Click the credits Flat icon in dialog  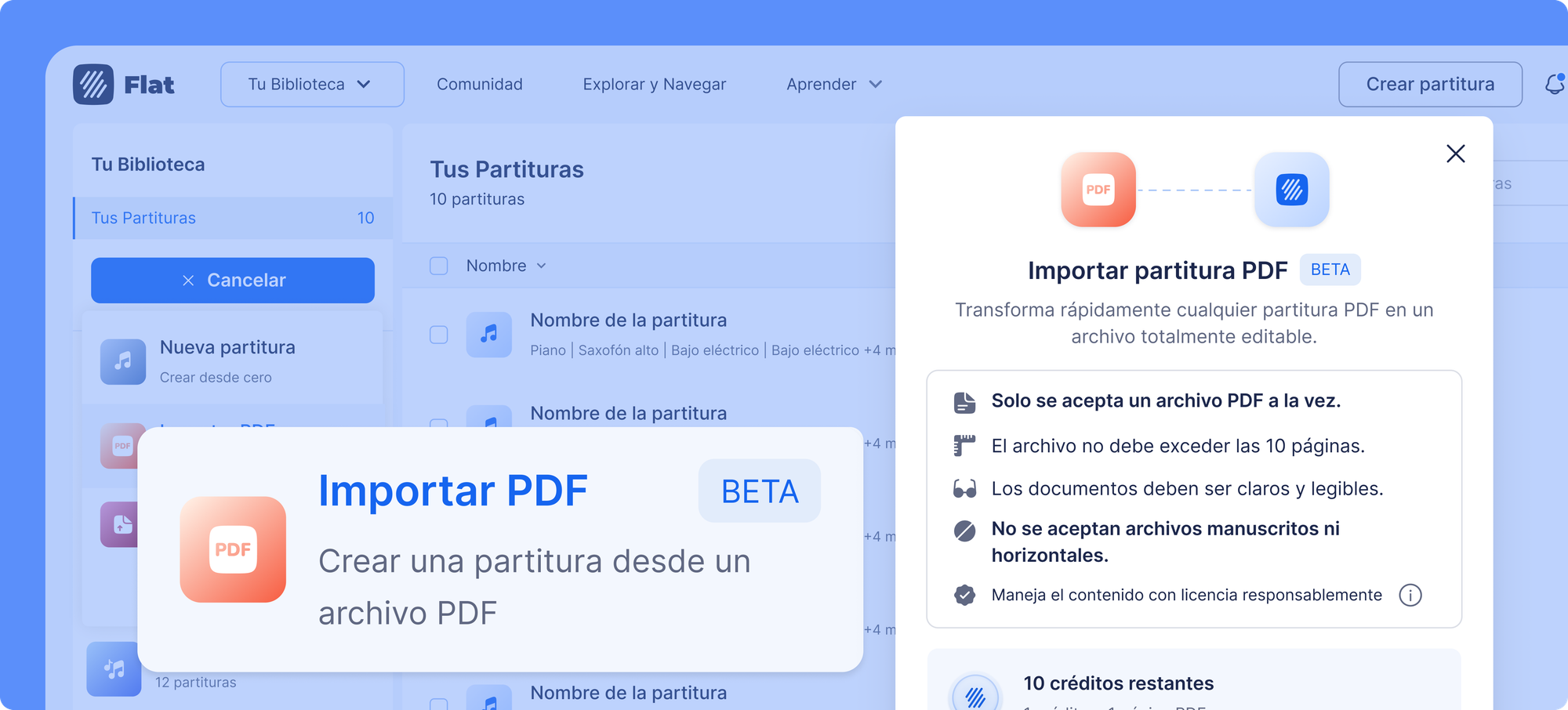975,695
